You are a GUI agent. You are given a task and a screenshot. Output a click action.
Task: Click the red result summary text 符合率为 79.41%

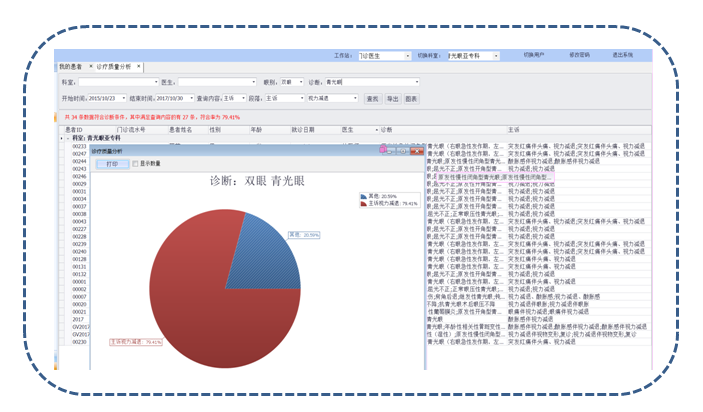pyautogui.click(x=220, y=117)
